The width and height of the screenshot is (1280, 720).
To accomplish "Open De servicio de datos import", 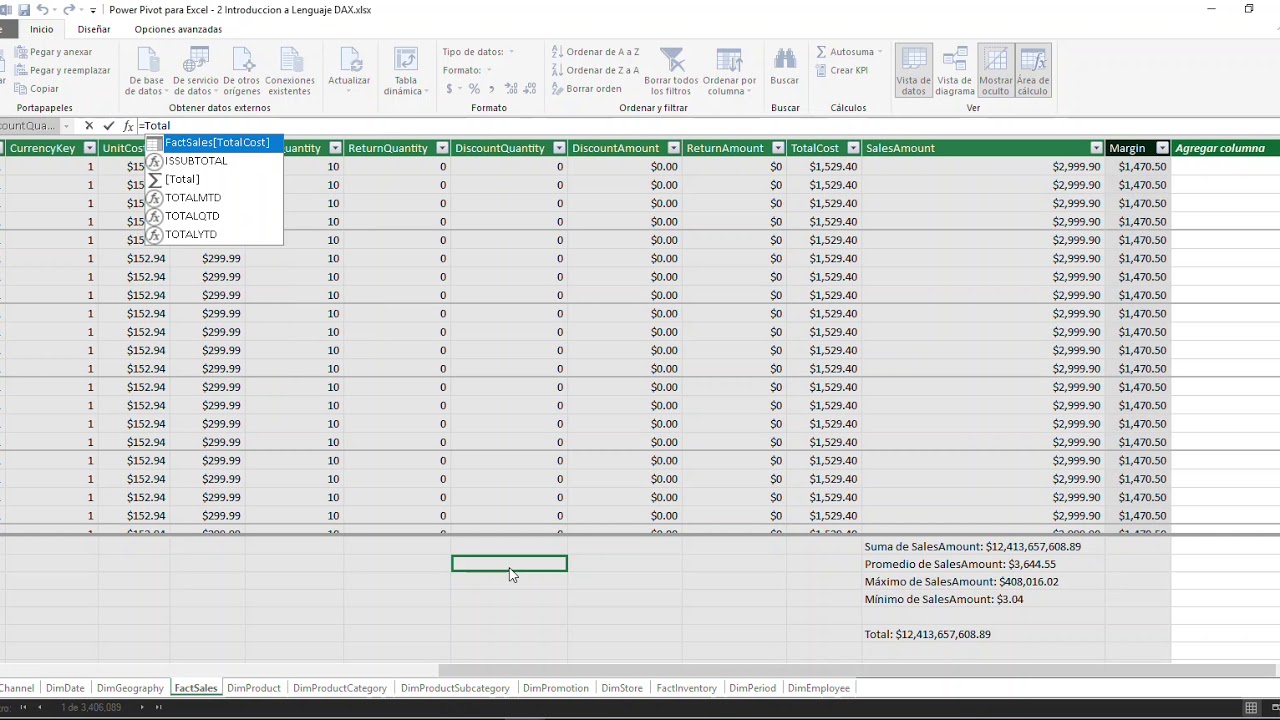I will click(x=195, y=71).
